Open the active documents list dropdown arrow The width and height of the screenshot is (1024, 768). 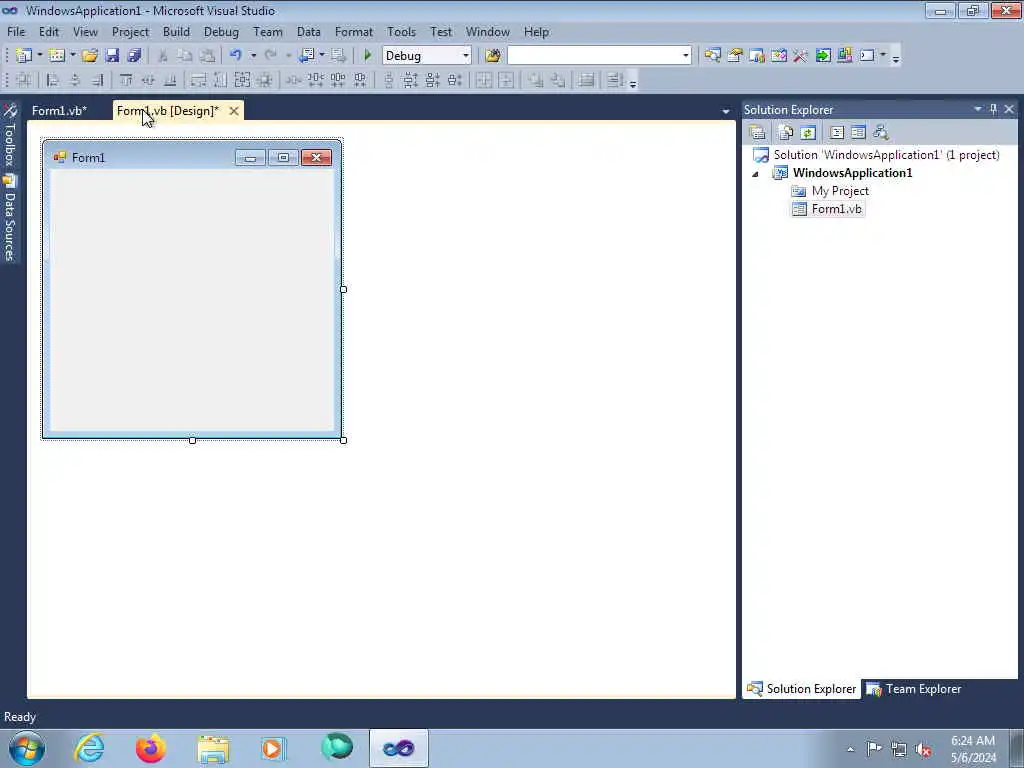pyautogui.click(x=726, y=112)
